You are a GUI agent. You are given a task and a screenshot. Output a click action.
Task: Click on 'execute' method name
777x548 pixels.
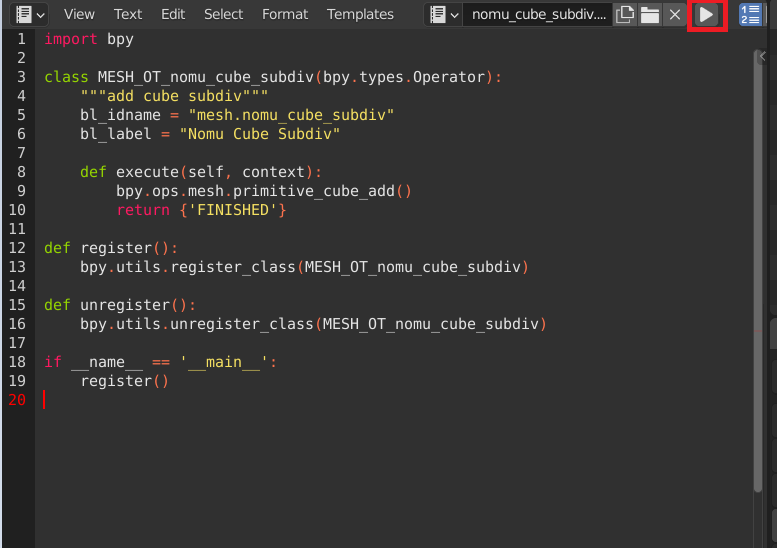[147, 172]
